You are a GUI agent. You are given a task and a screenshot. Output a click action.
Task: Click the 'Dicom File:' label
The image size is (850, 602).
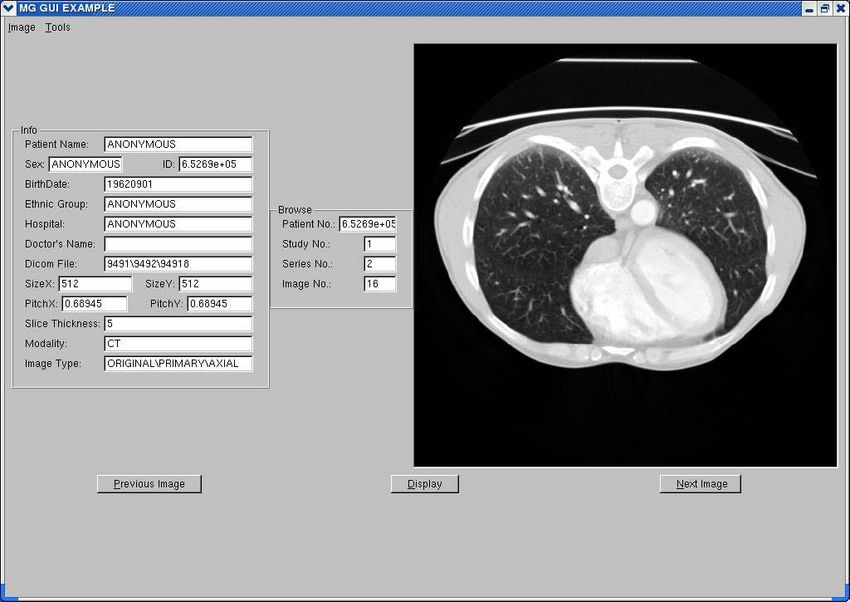(51, 264)
